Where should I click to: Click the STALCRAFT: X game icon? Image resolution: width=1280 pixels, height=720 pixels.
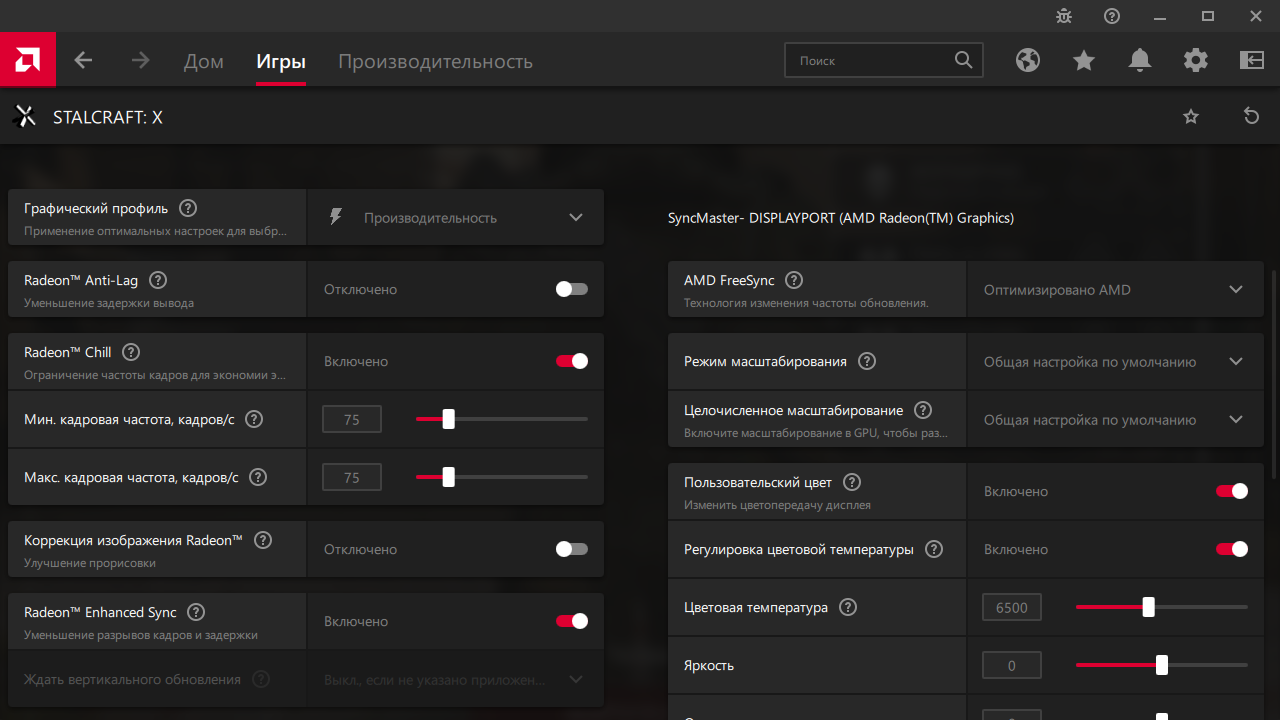click(x=25, y=117)
